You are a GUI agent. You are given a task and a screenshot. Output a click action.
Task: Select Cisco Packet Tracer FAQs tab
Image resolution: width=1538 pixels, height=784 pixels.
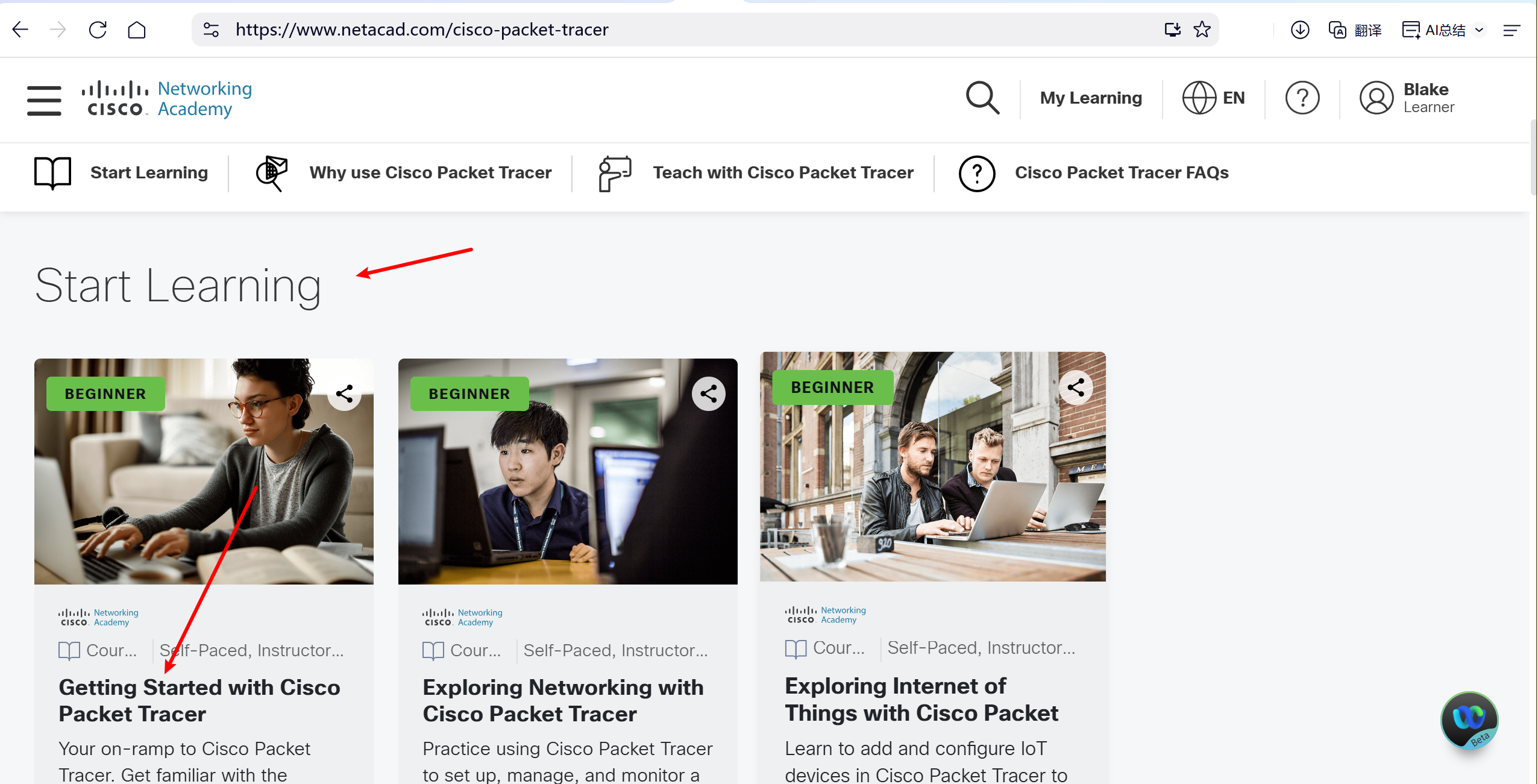[x=1122, y=173]
